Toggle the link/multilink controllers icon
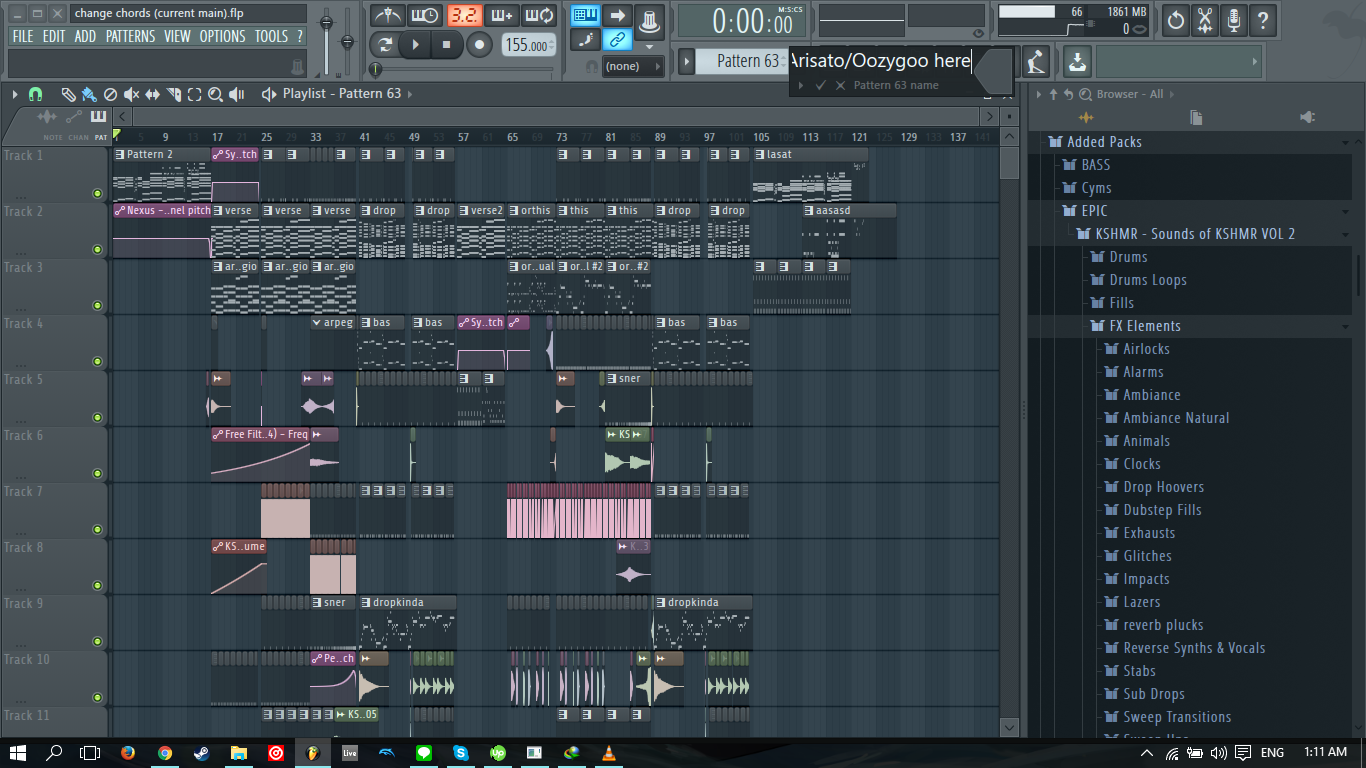The height and width of the screenshot is (768, 1366). [x=618, y=40]
